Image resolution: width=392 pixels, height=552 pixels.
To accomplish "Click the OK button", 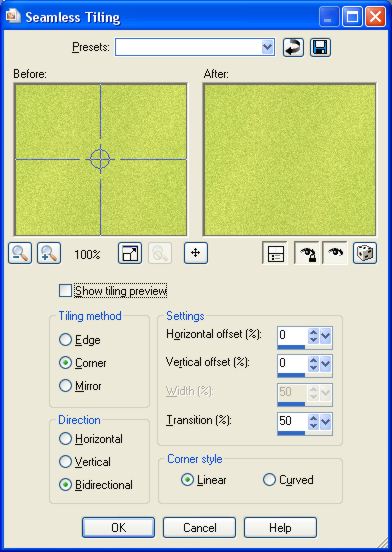I will tap(119, 527).
